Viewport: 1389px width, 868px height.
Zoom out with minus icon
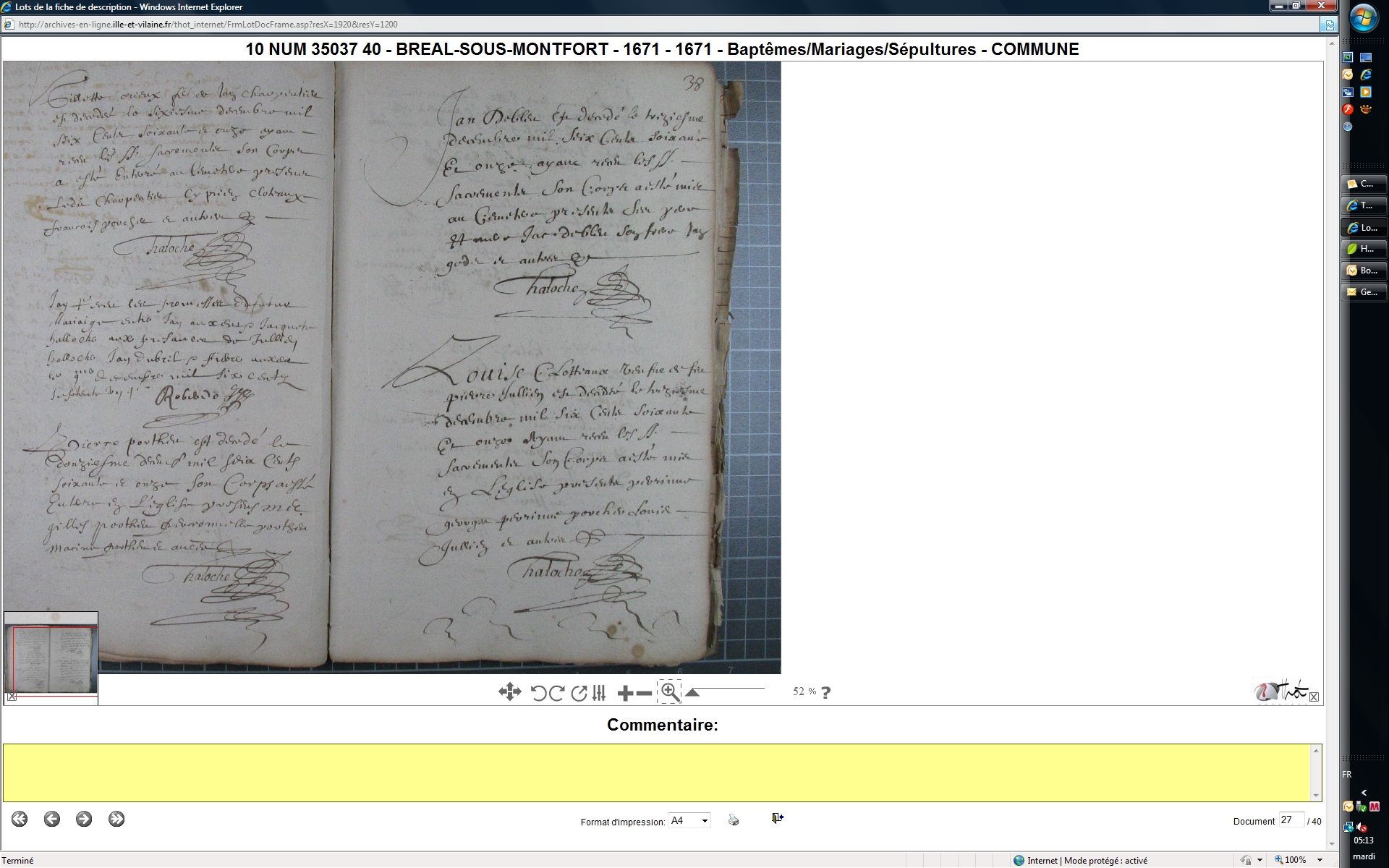click(x=644, y=693)
